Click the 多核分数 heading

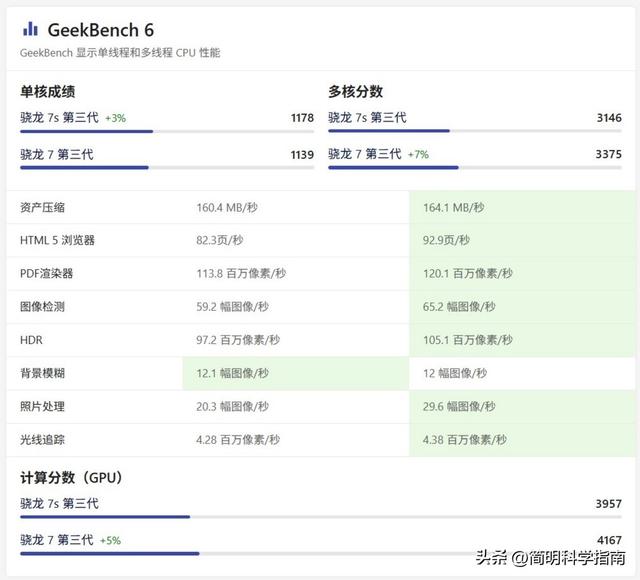coord(356,91)
